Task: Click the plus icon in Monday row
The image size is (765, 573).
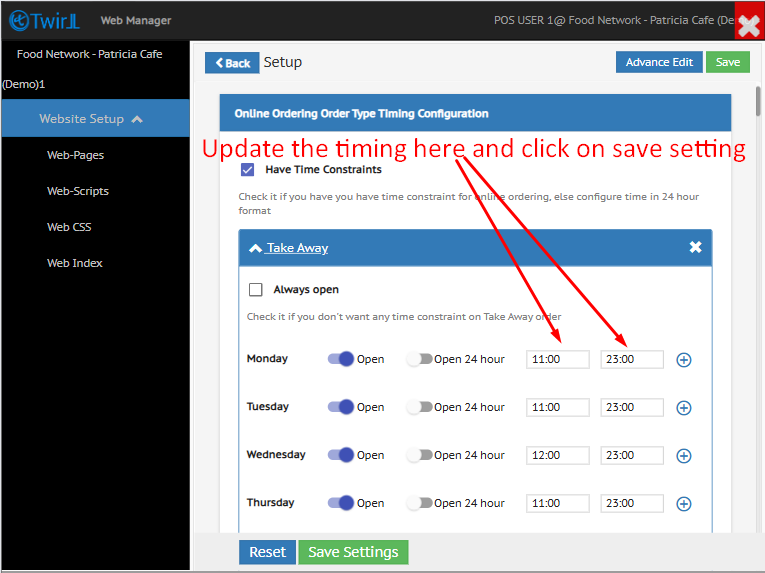Action: click(x=684, y=360)
